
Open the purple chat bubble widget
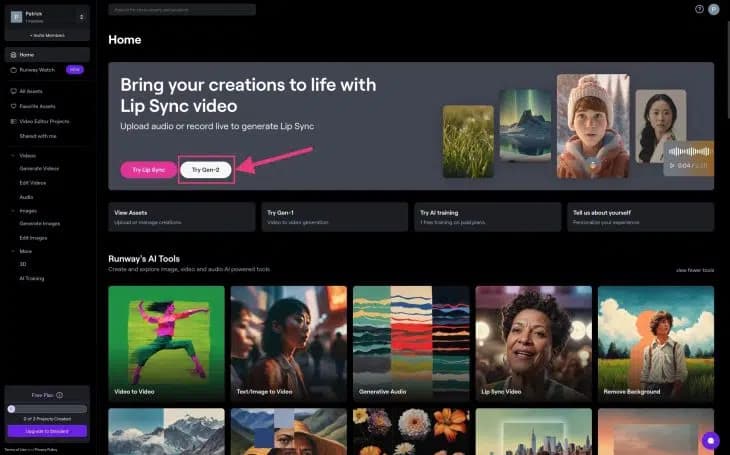711,440
